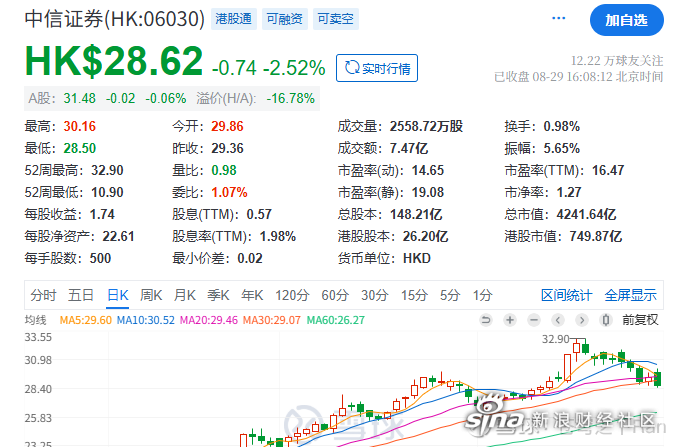Viewport: 686px width, 447px height.
Task: Move chart left with the left chevron
Action: coord(558,320)
